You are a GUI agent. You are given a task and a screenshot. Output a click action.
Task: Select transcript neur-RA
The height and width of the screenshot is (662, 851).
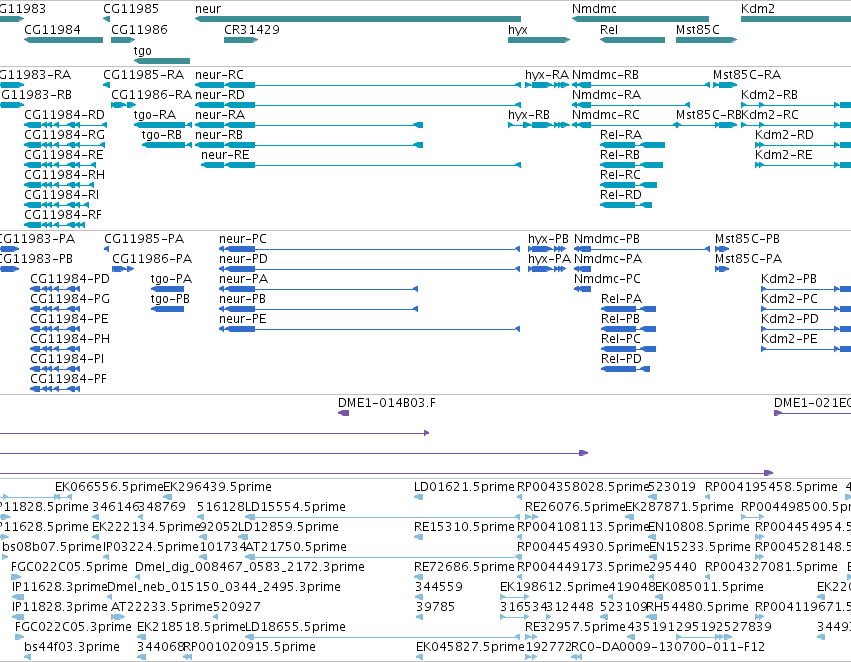(309, 125)
